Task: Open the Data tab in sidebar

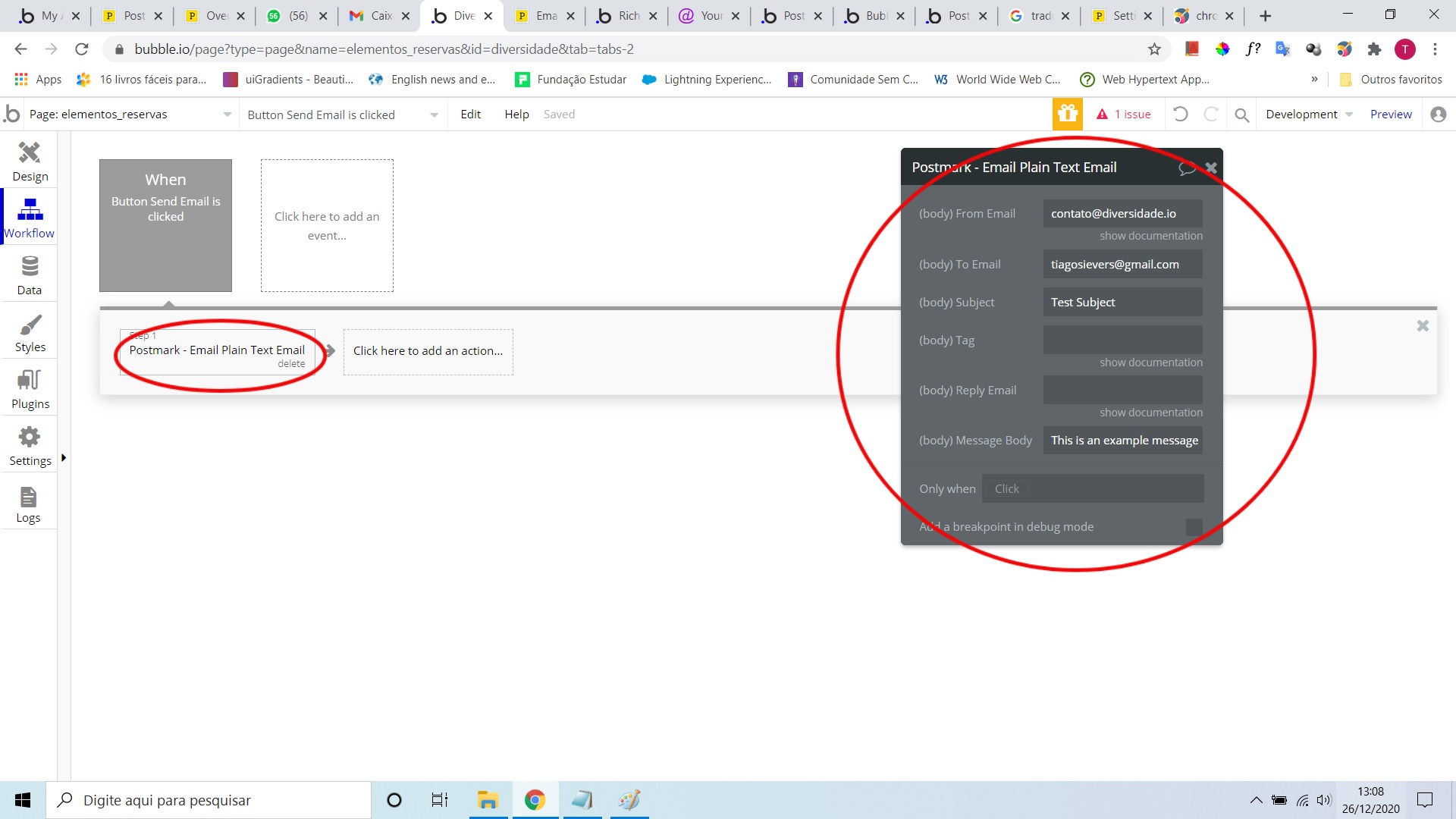Action: click(x=30, y=275)
